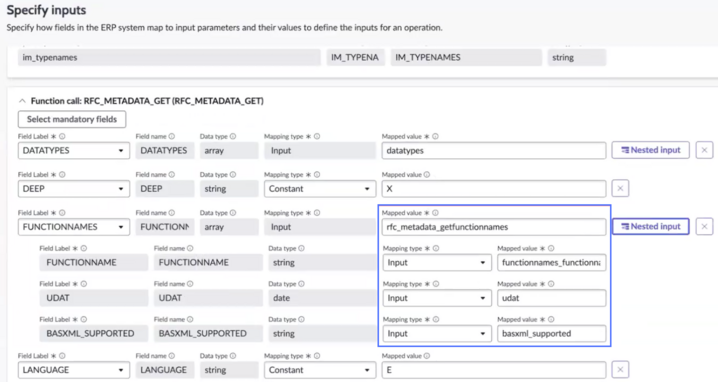
Task: Click the IM_TYPENAMES field name box
Action: tap(466, 57)
